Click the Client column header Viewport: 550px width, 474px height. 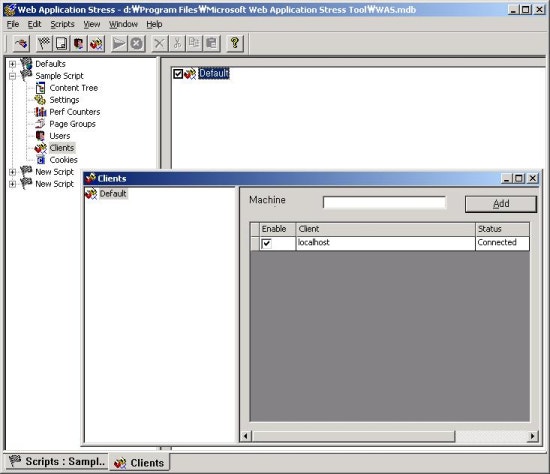(x=385, y=229)
